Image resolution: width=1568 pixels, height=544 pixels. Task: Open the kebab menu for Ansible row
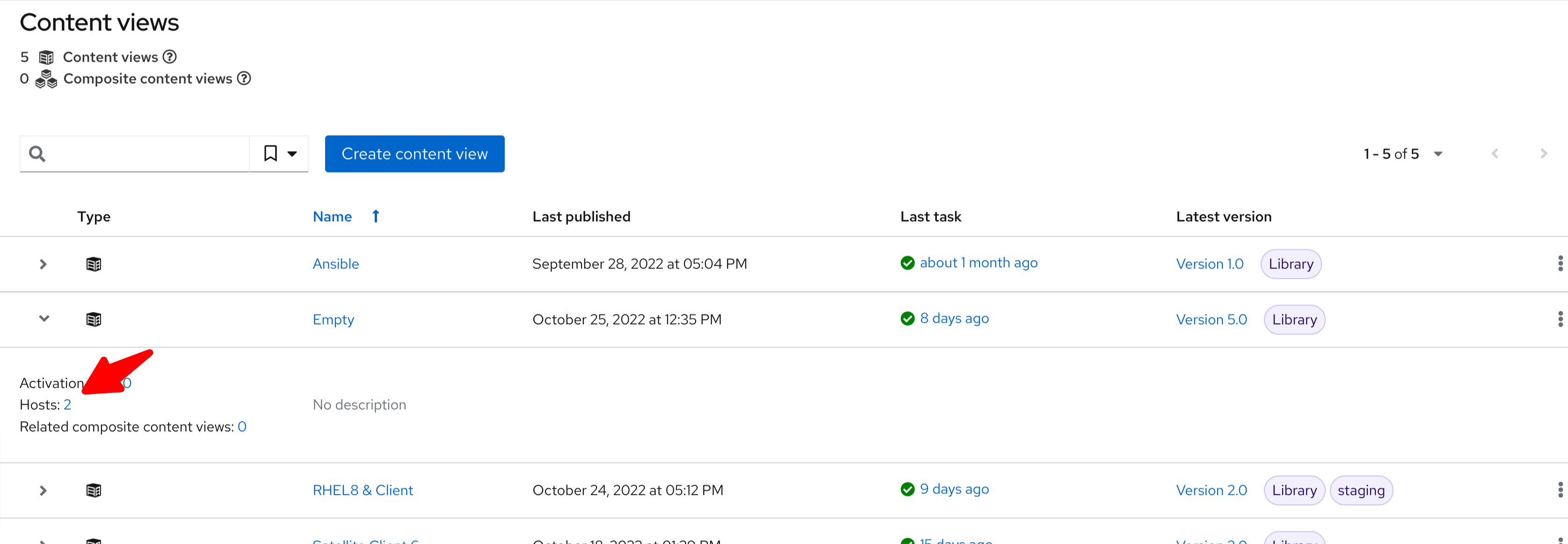click(1560, 263)
